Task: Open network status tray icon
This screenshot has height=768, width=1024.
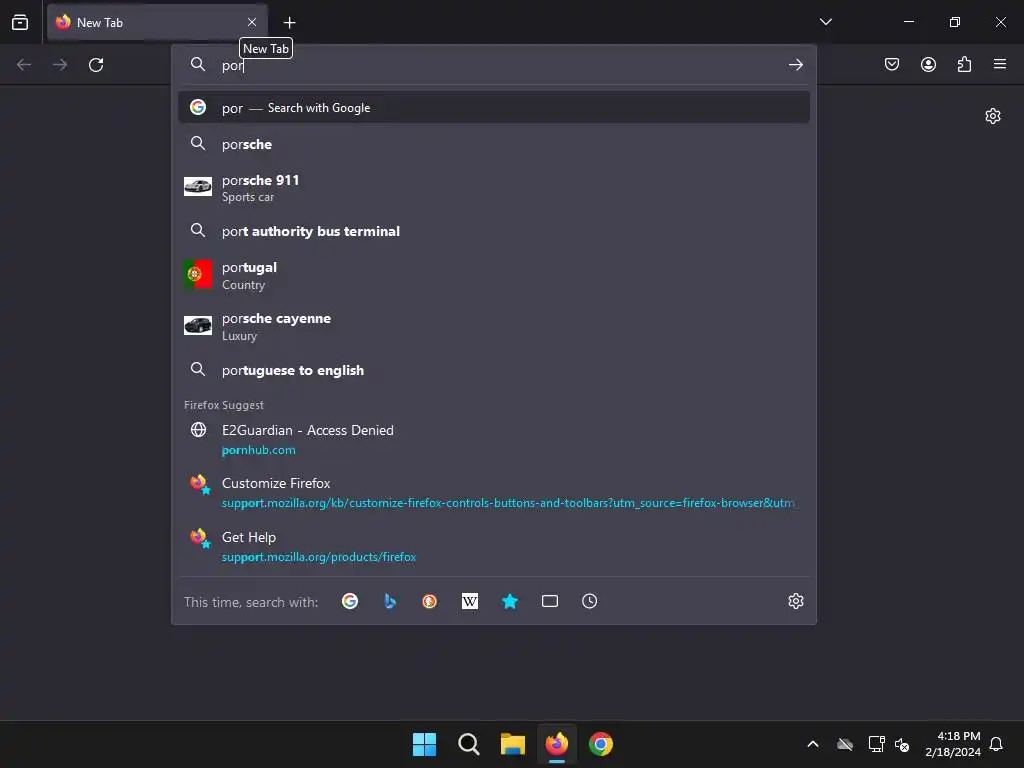Action: [x=876, y=744]
